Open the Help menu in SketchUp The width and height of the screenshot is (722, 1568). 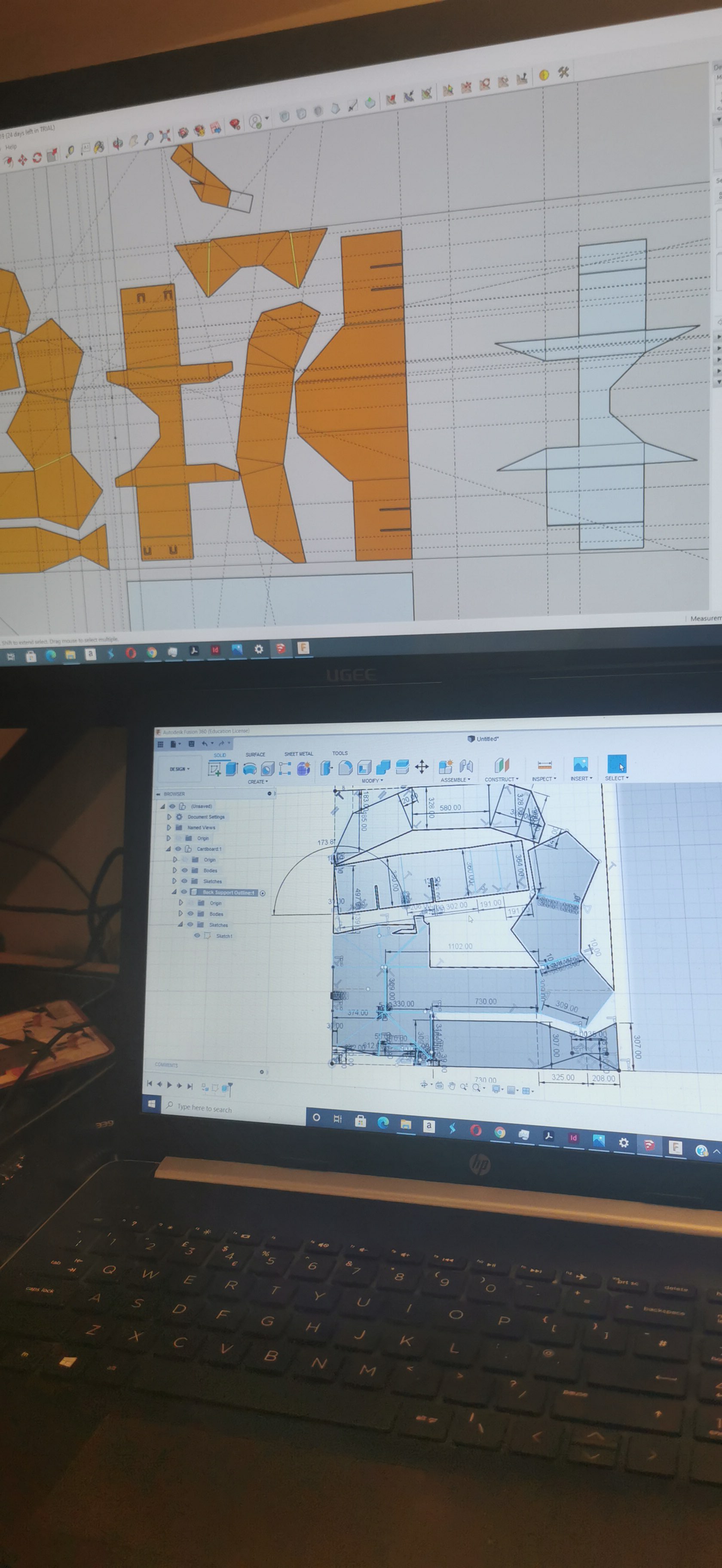click(11, 147)
